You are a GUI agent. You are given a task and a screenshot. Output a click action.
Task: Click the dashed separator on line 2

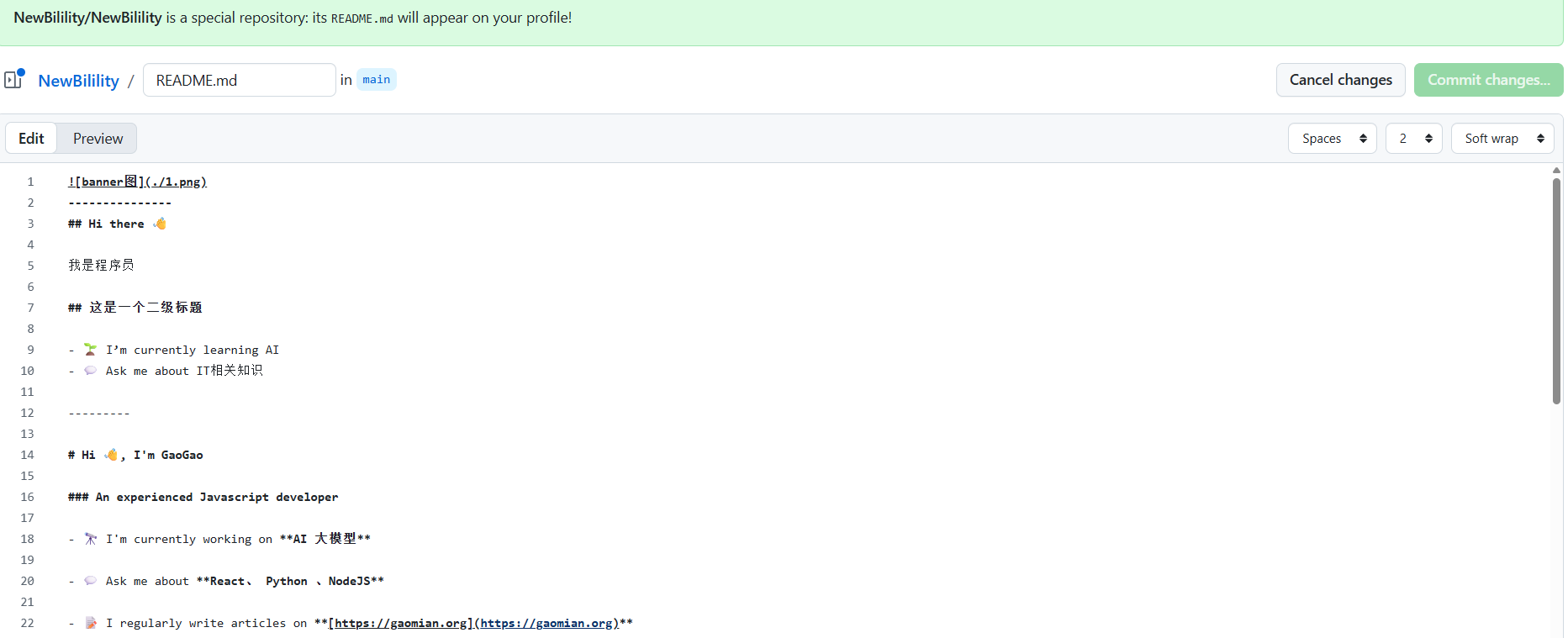pyautogui.click(x=120, y=203)
